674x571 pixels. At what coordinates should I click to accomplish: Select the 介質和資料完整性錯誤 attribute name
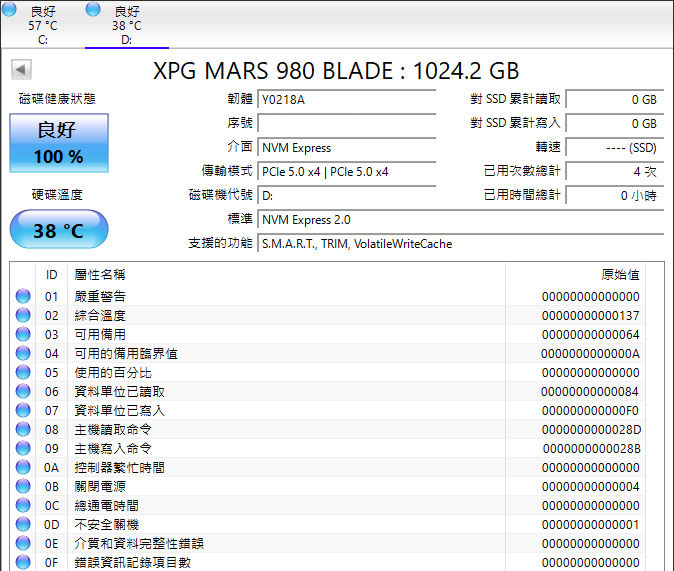[139, 543]
